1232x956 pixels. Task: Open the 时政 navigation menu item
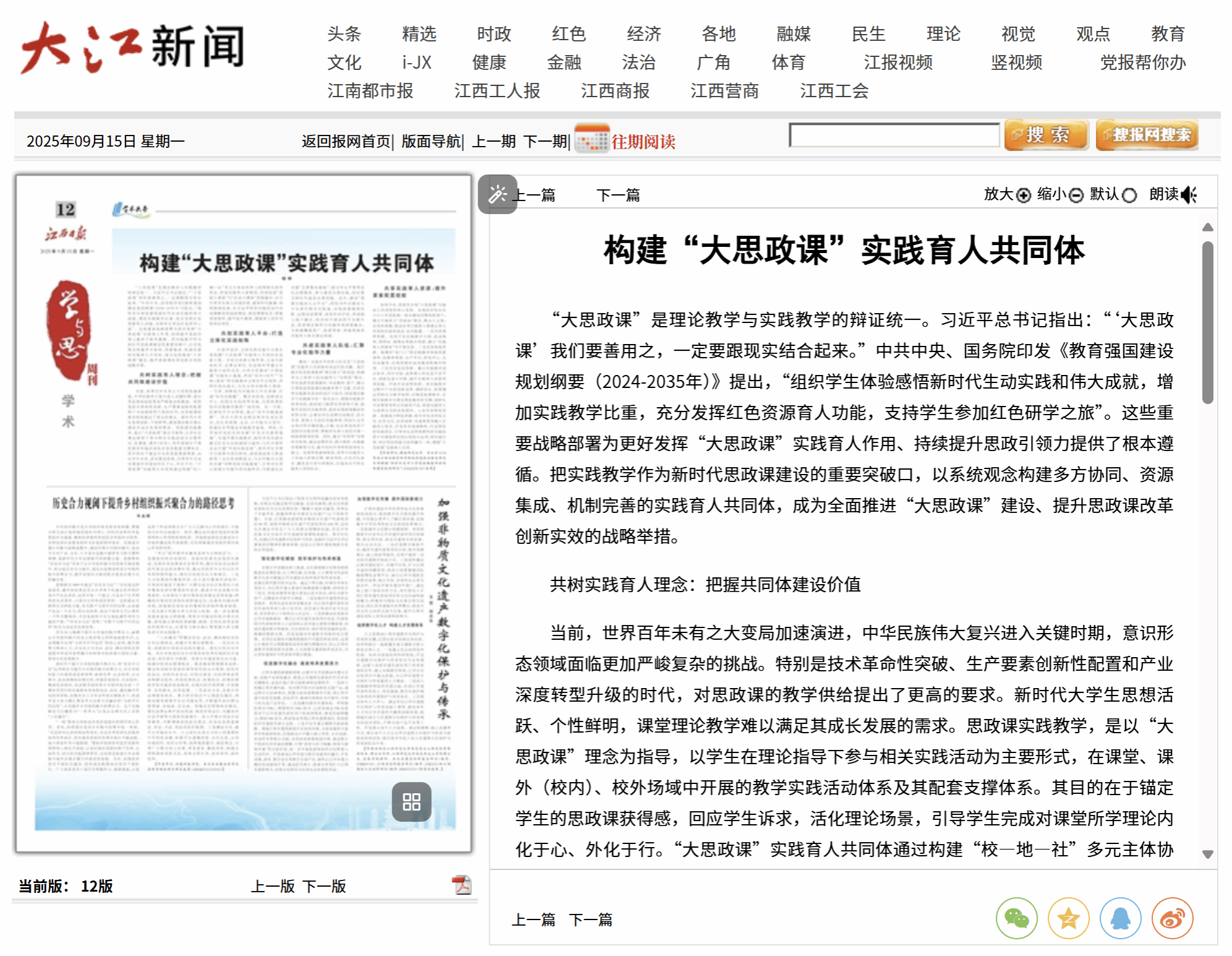pyautogui.click(x=494, y=33)
